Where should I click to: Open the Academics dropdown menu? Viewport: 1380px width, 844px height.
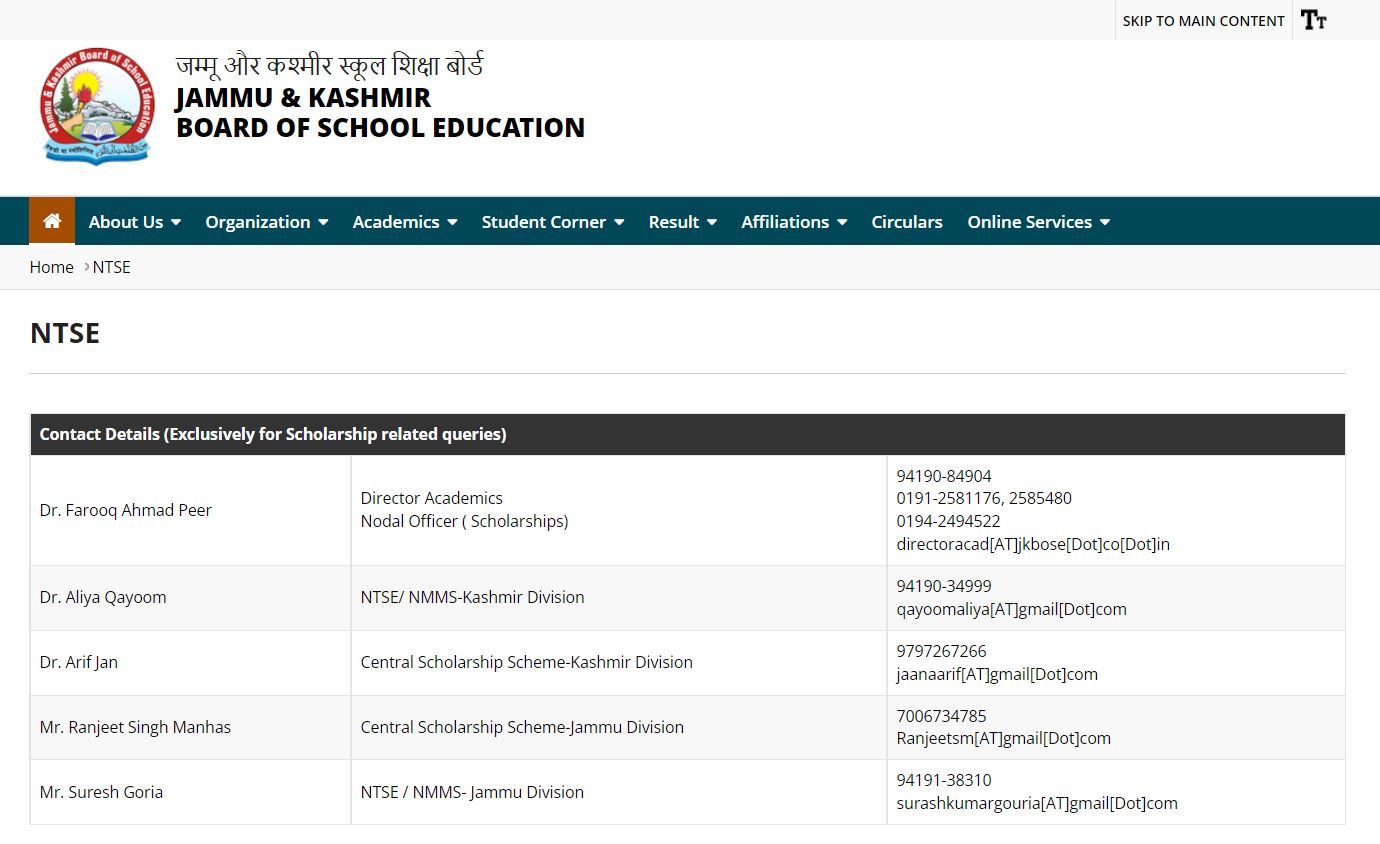[x=405, y=222]
